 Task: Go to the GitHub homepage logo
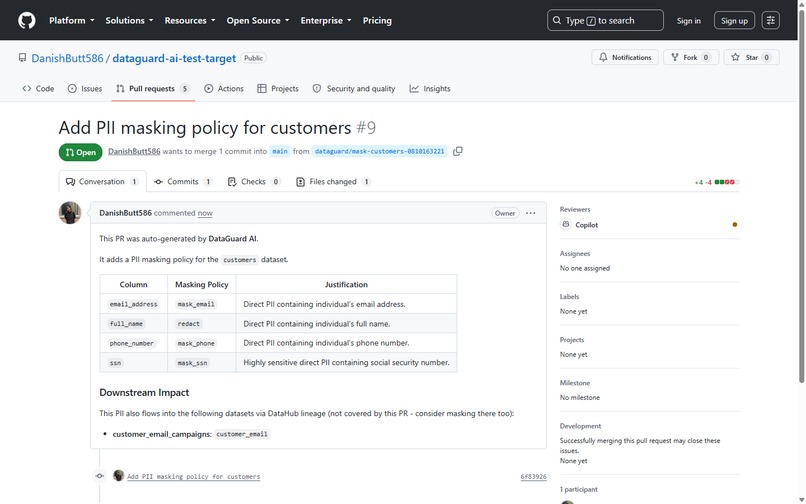[x=27, y=21]
